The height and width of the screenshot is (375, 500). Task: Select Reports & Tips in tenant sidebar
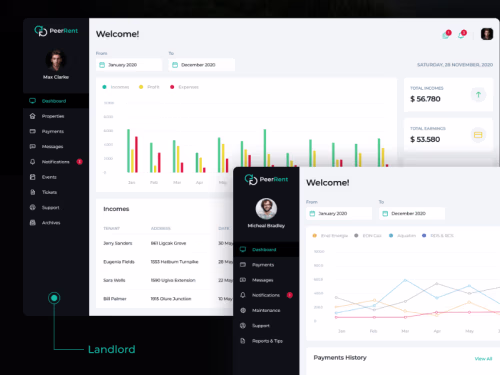tap(267, 341)
